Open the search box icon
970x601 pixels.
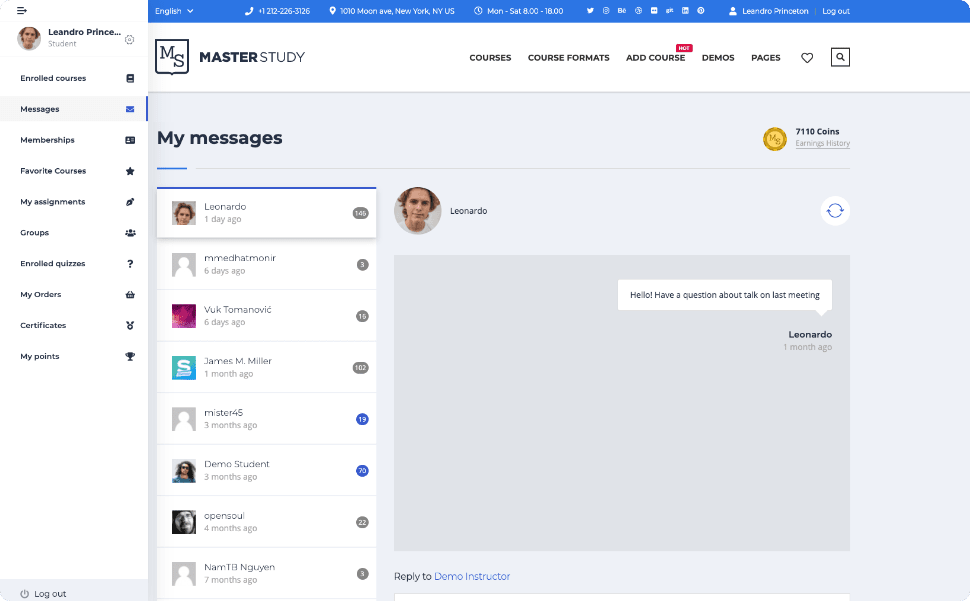pyautogui.click(x=840, y=58)
